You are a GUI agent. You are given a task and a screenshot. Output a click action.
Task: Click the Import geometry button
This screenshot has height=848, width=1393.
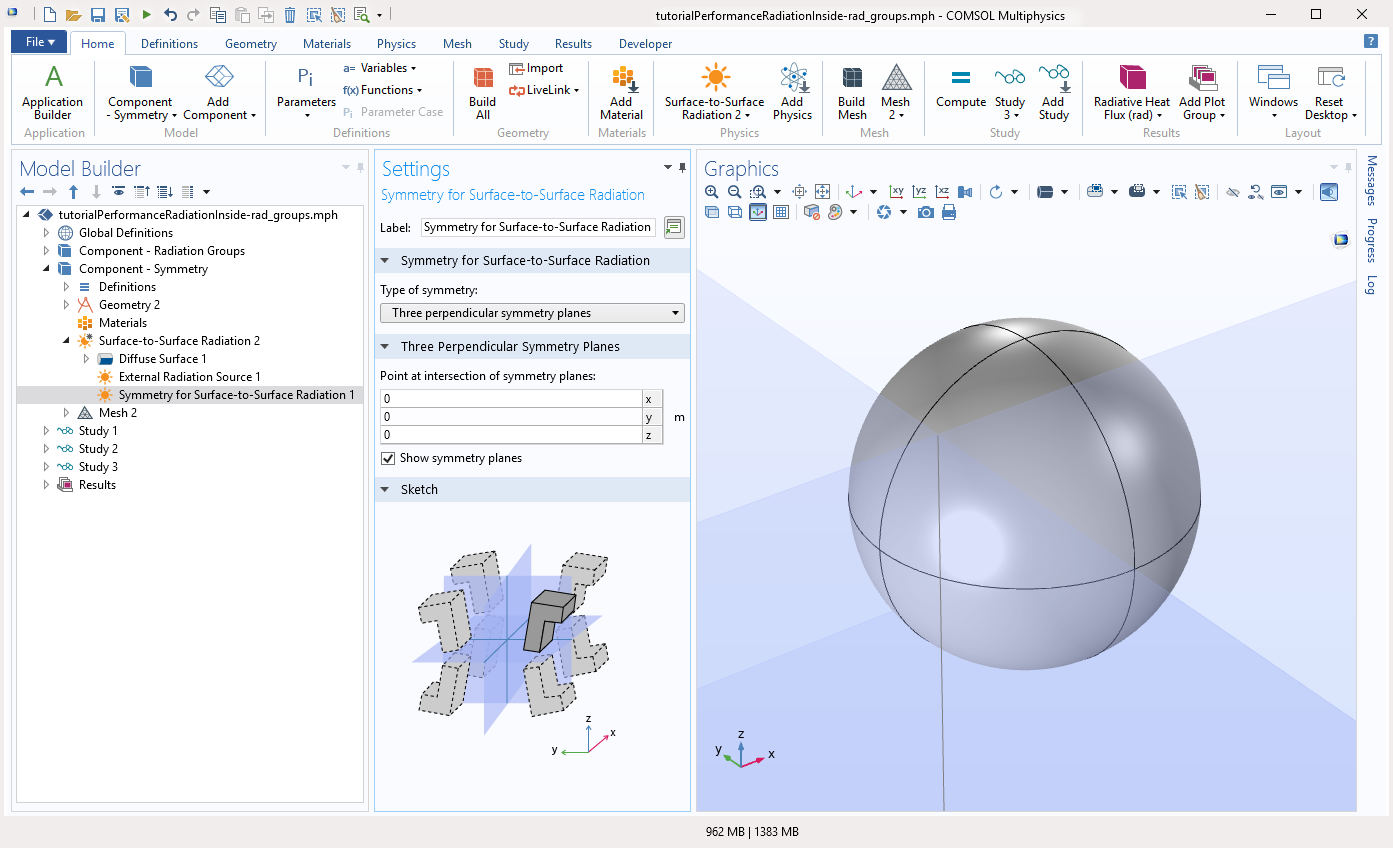(537, 68)
